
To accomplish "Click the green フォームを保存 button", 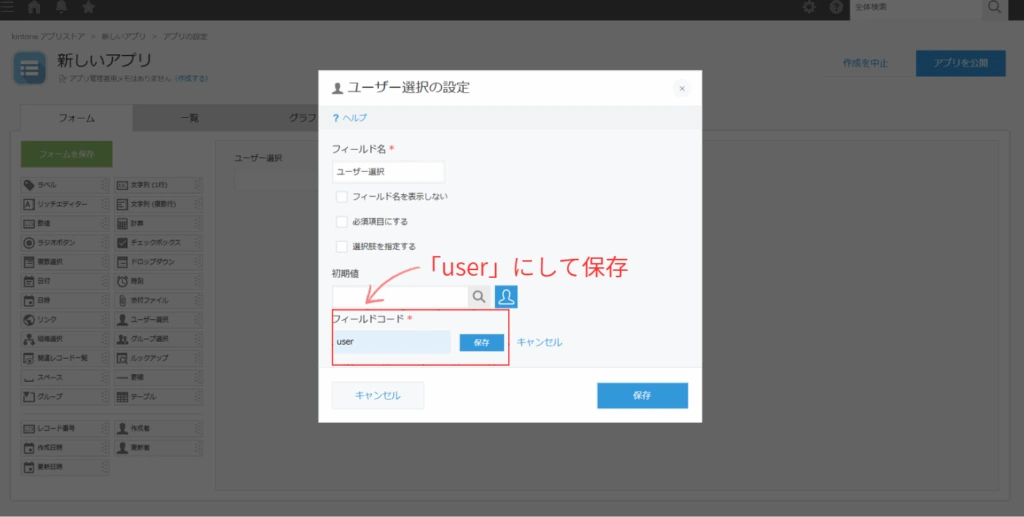I will 67,154.
